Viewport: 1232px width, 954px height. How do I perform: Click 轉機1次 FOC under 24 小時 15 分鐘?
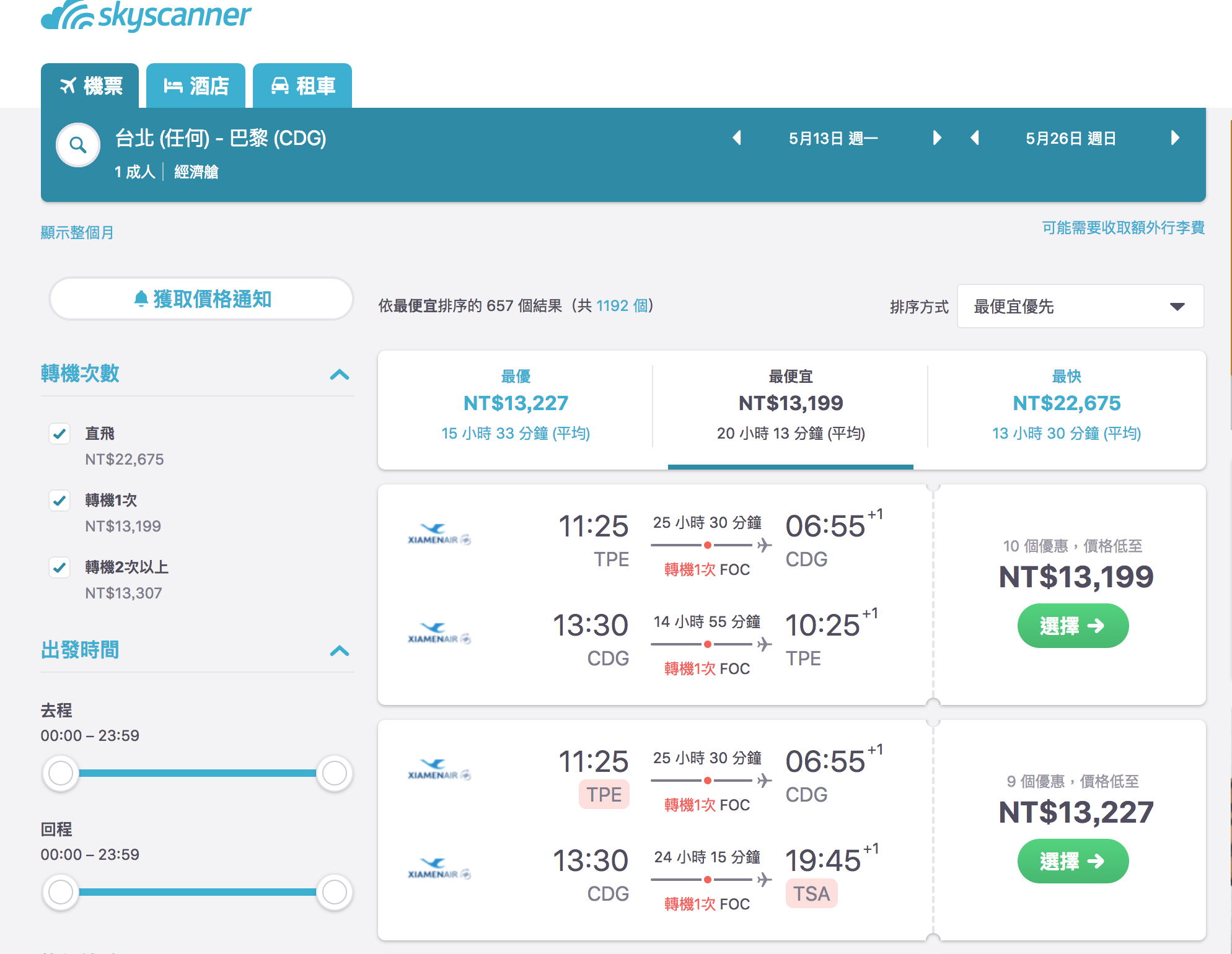707,904
